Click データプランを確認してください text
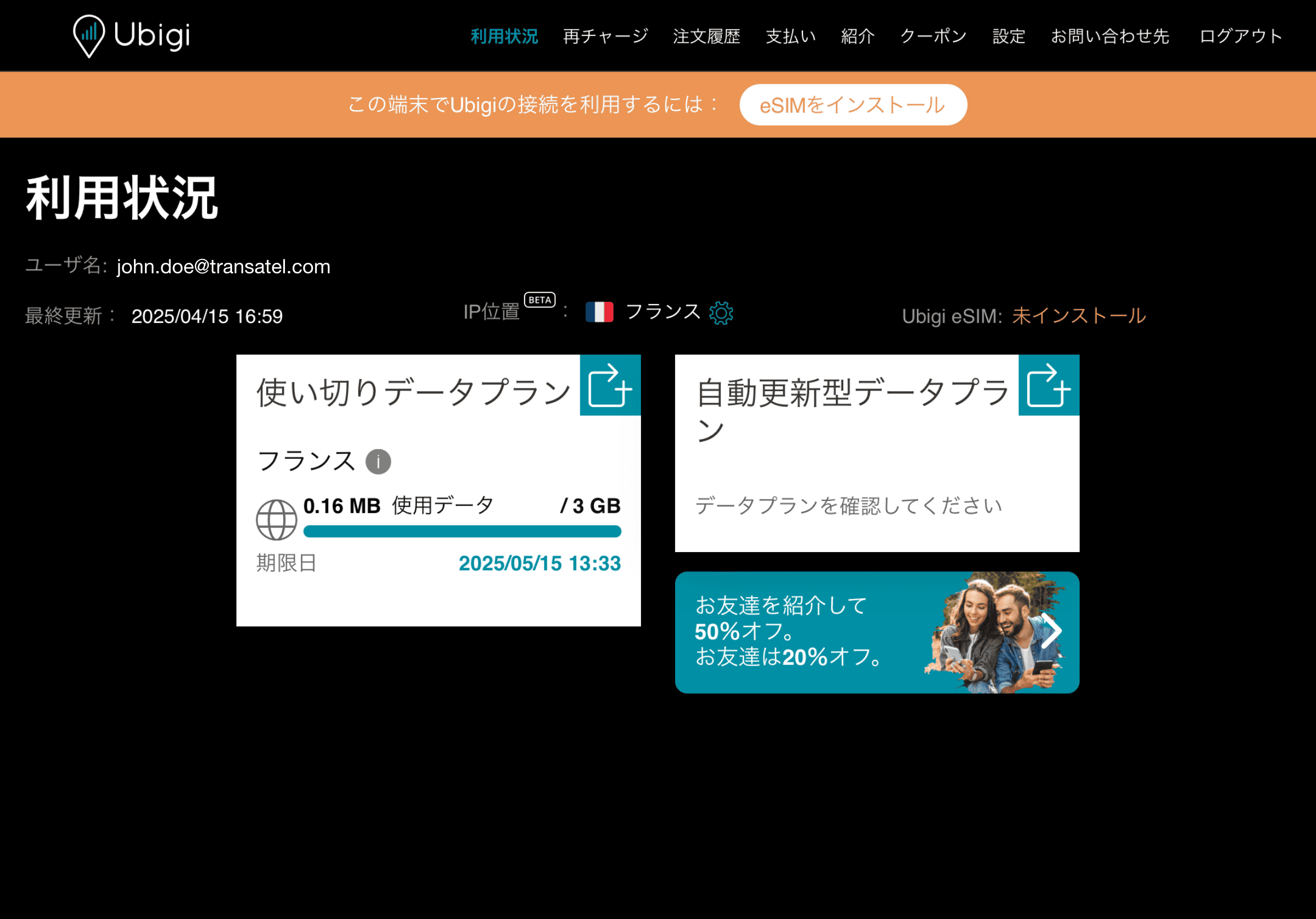This screenshot has width=1316, height=919. click(848, 506)
